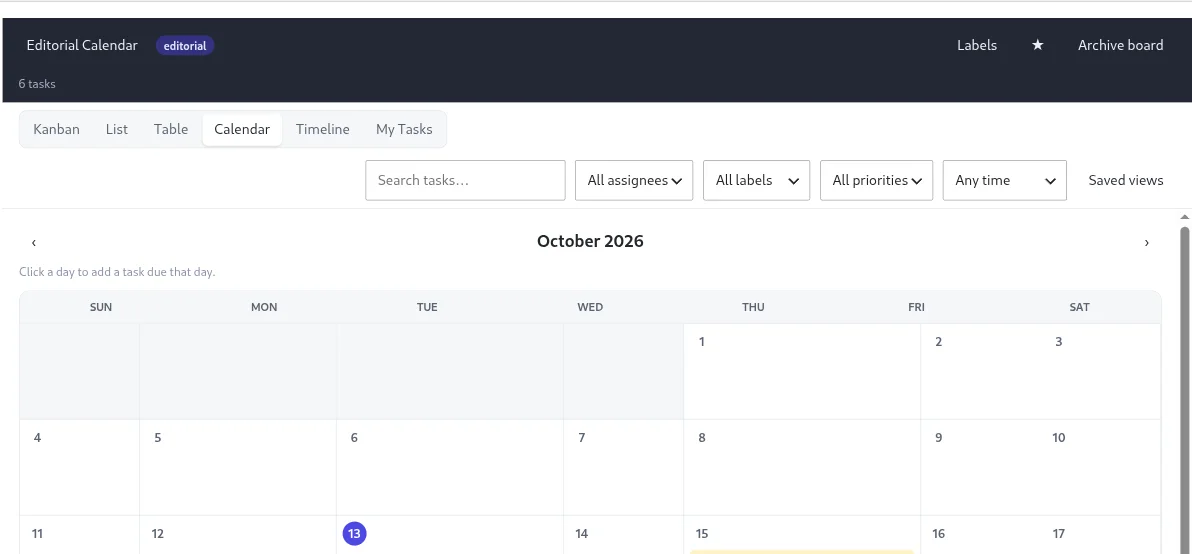This screenshot has width=1192, height=554.
Task: Add a task on October 8
Action: (802, 467)
